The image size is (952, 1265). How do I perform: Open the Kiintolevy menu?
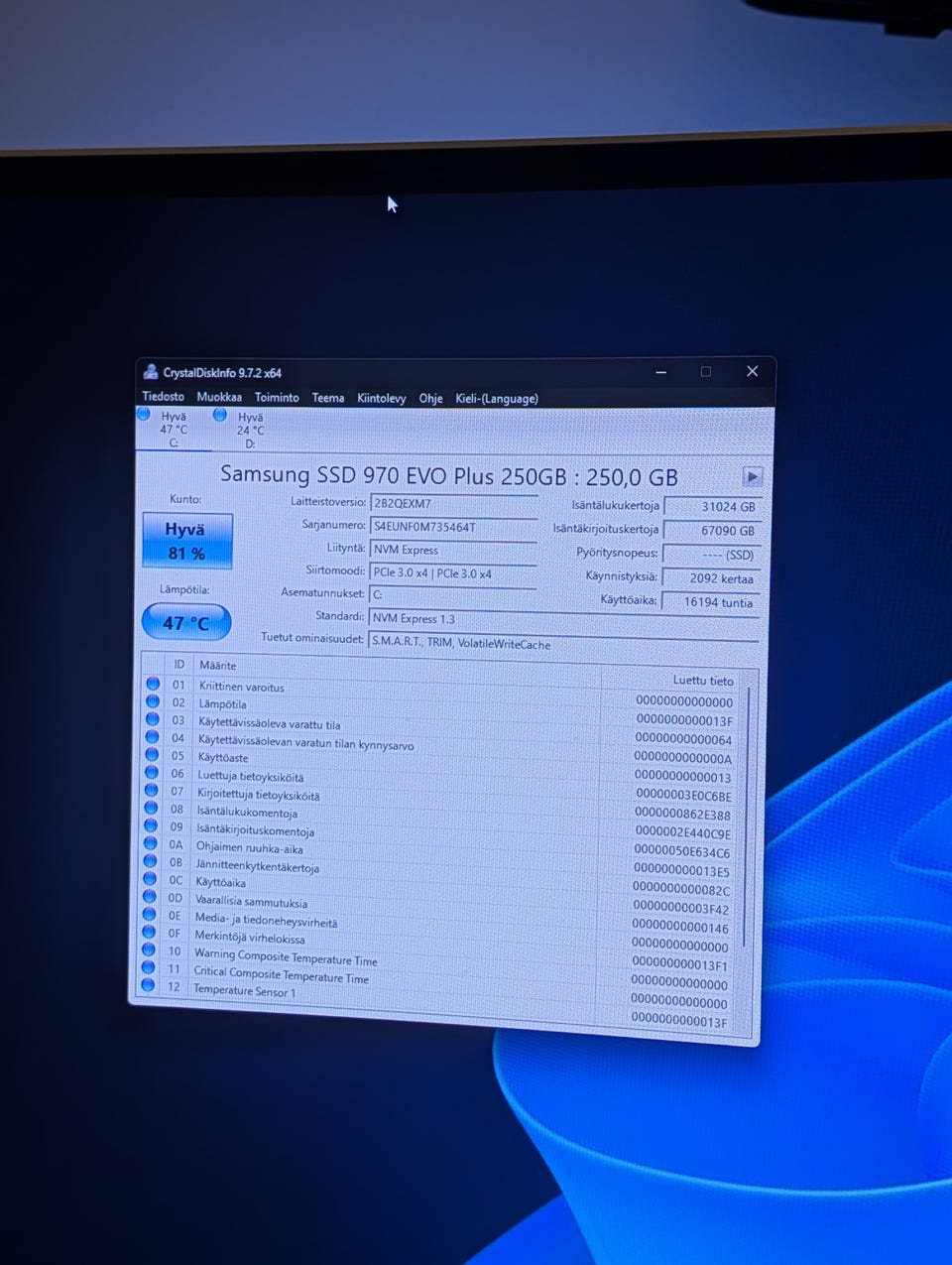click(x=382, y=398)
